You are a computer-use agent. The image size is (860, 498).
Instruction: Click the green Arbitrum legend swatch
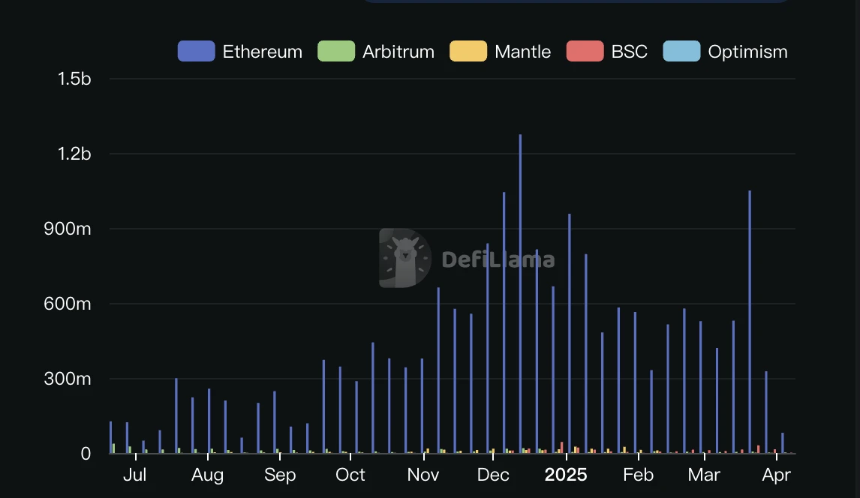point(336,52)
